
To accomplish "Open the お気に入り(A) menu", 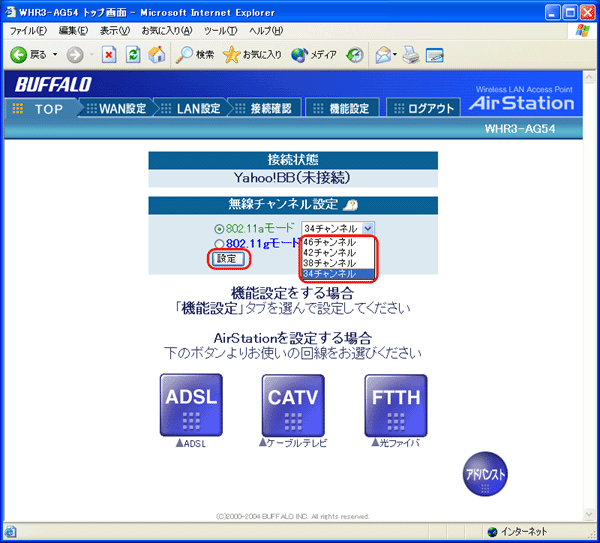I will coord(167,31).
